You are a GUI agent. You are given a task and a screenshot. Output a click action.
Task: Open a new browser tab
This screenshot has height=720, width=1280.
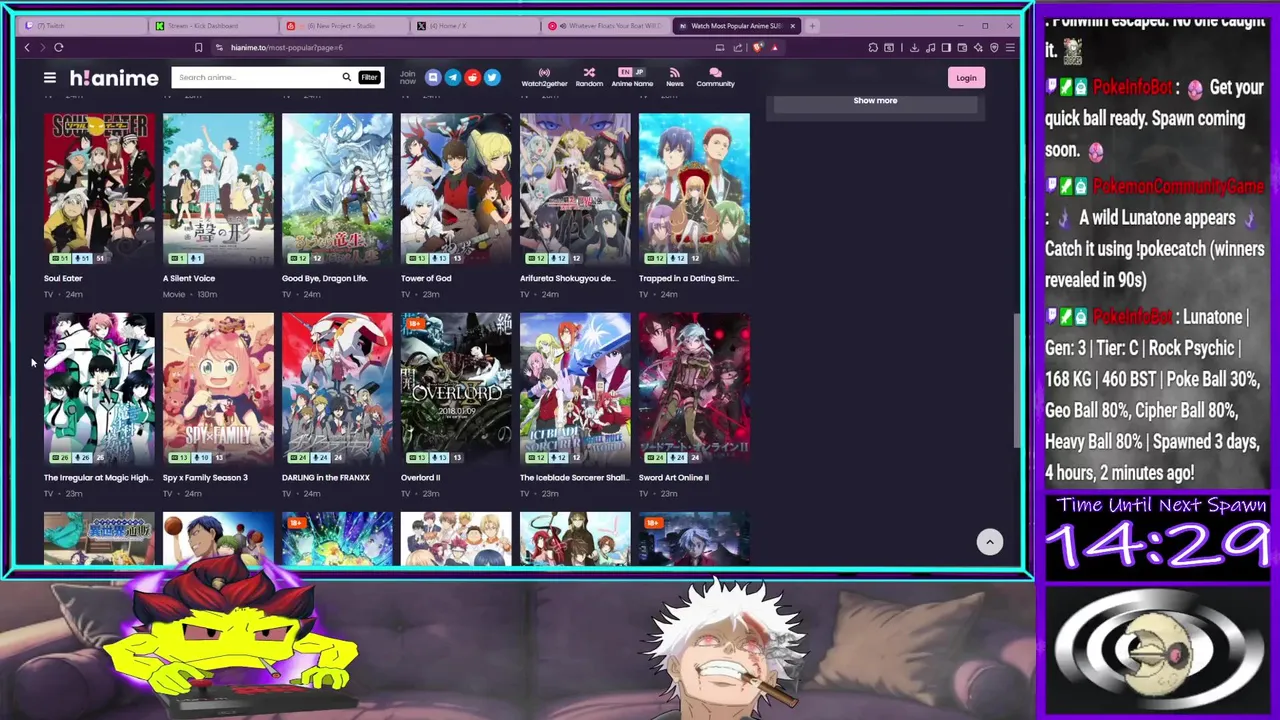tap(812, 26)
